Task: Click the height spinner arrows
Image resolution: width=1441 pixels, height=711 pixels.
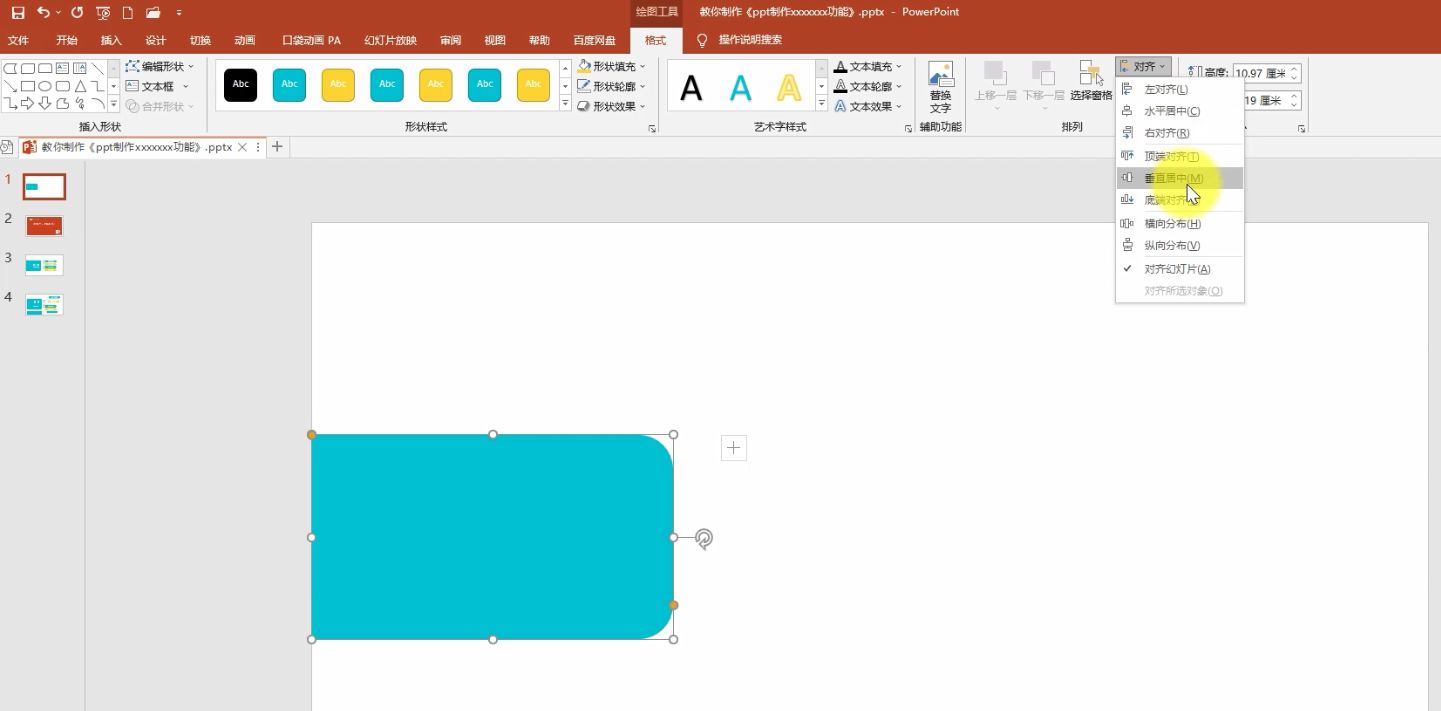Action: [x=1295, y=73]
